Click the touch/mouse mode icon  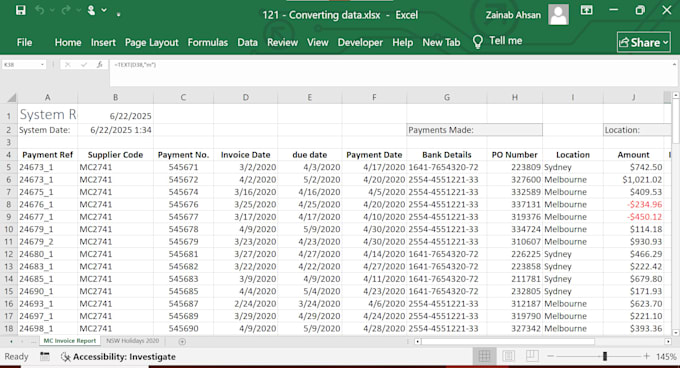(x=91, y=10)
